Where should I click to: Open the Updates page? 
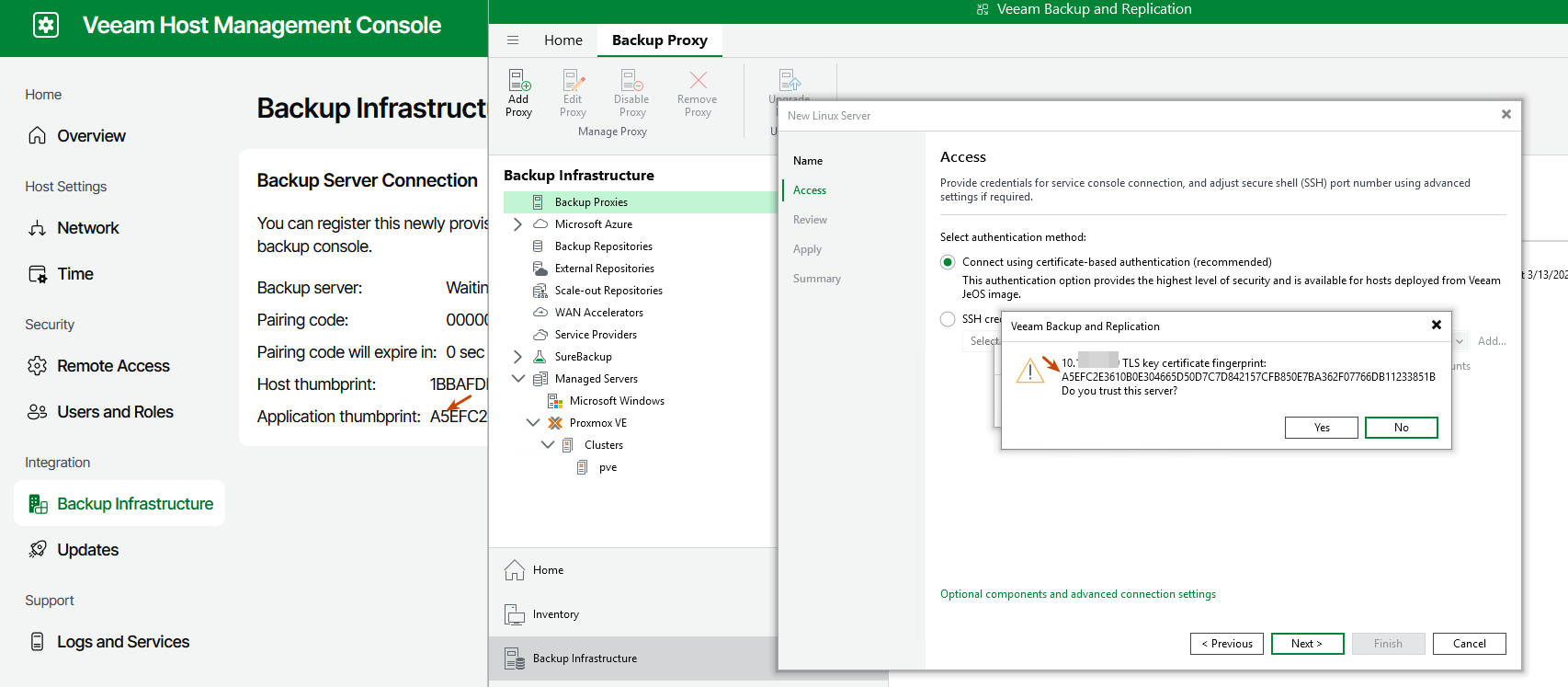(74, 549)
